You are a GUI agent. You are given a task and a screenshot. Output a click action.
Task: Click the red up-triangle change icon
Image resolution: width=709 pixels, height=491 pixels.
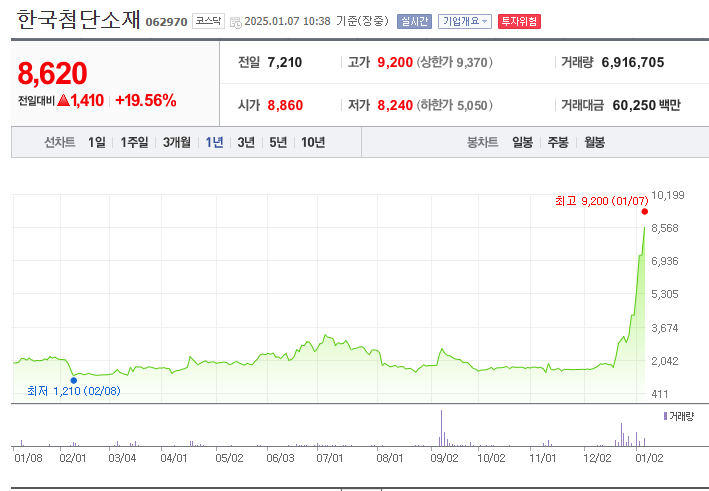[x=64, y=100]
